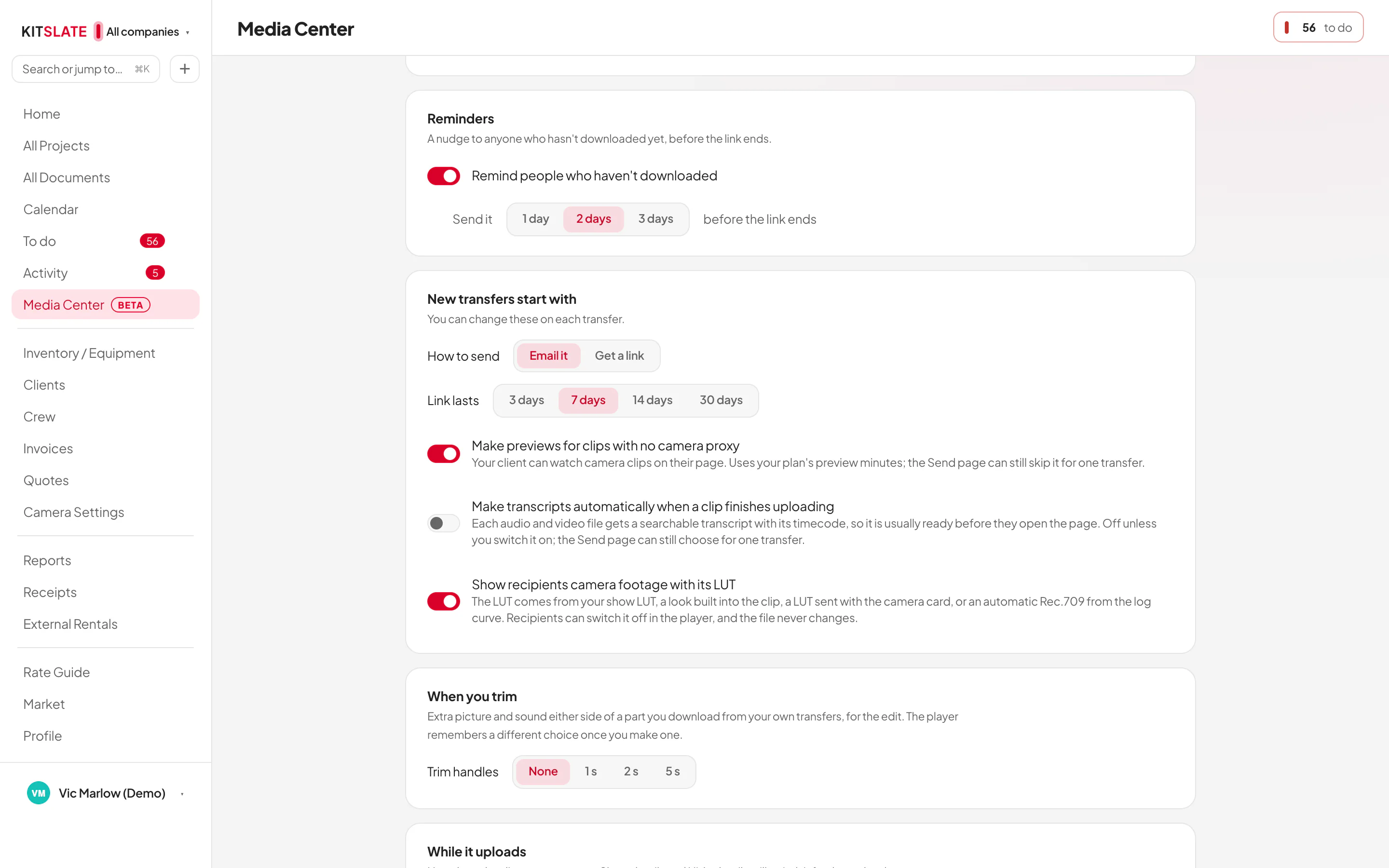This screenshot has width=1389, height=868.
Task: Click the KitSlate logo
Action: [x=54, y=31]
